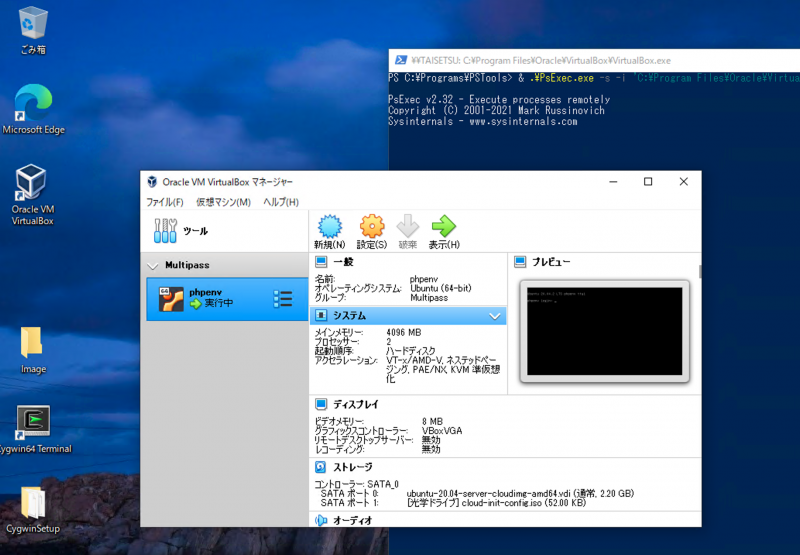Open the ファイル(F) menu
Screen dimensions: 800x555
pos(164,202)
